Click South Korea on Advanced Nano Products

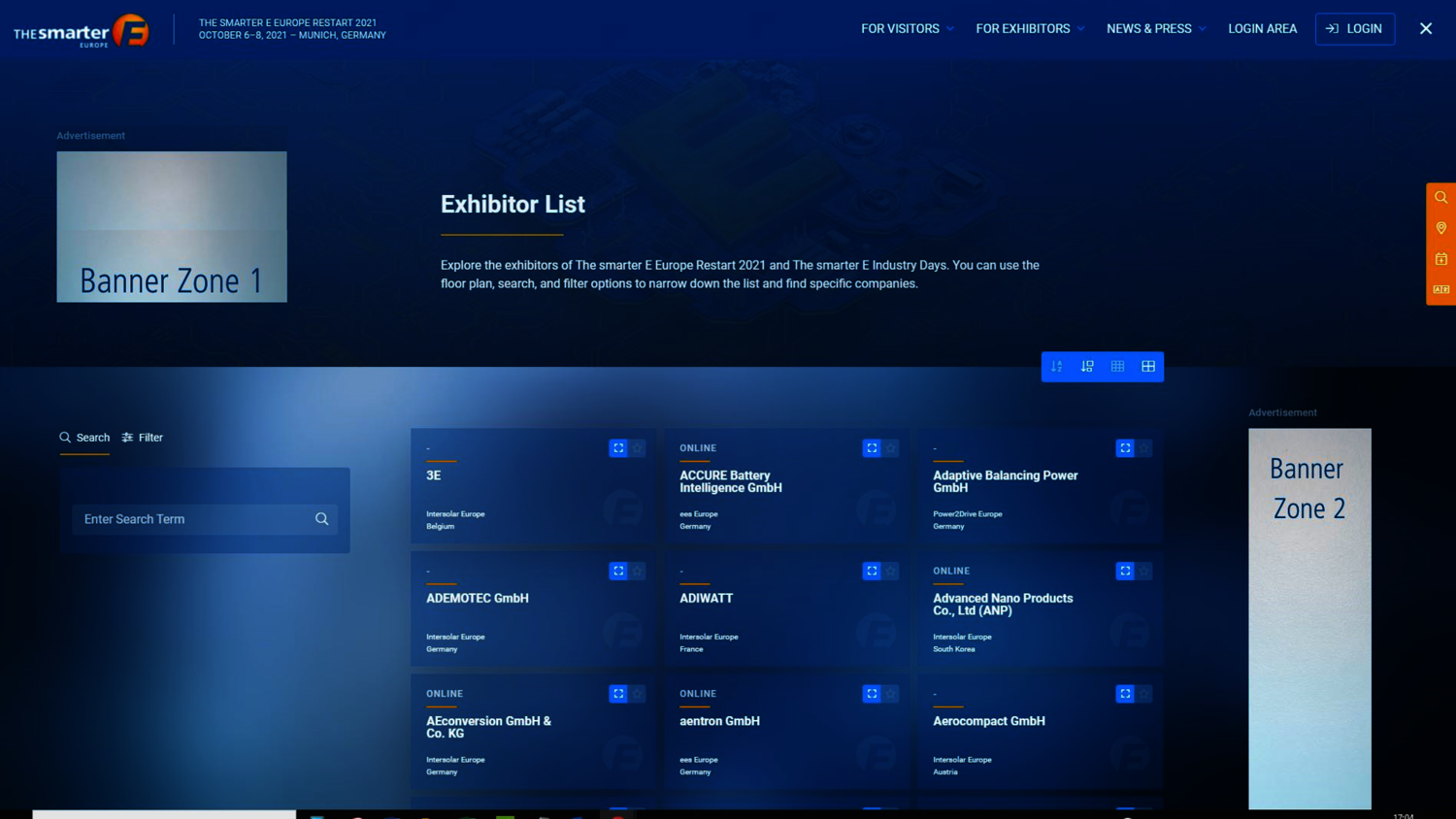pyautogui.click(x=954, y=649)
